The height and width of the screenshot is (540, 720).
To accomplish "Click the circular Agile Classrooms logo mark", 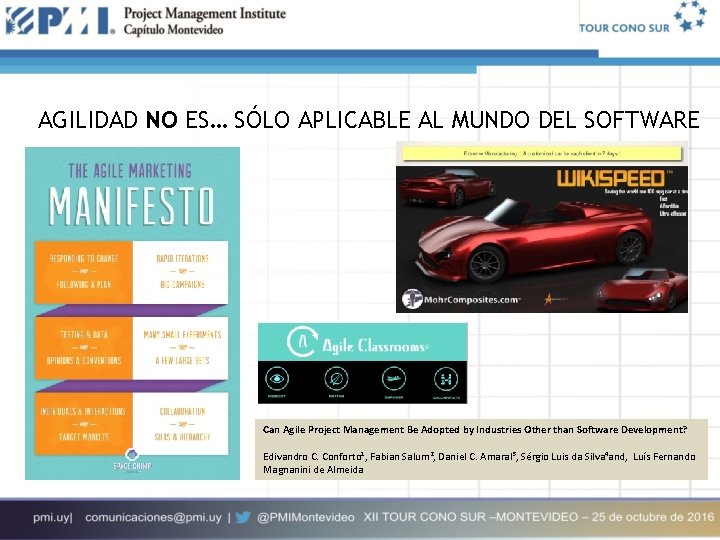I will 302,342.
